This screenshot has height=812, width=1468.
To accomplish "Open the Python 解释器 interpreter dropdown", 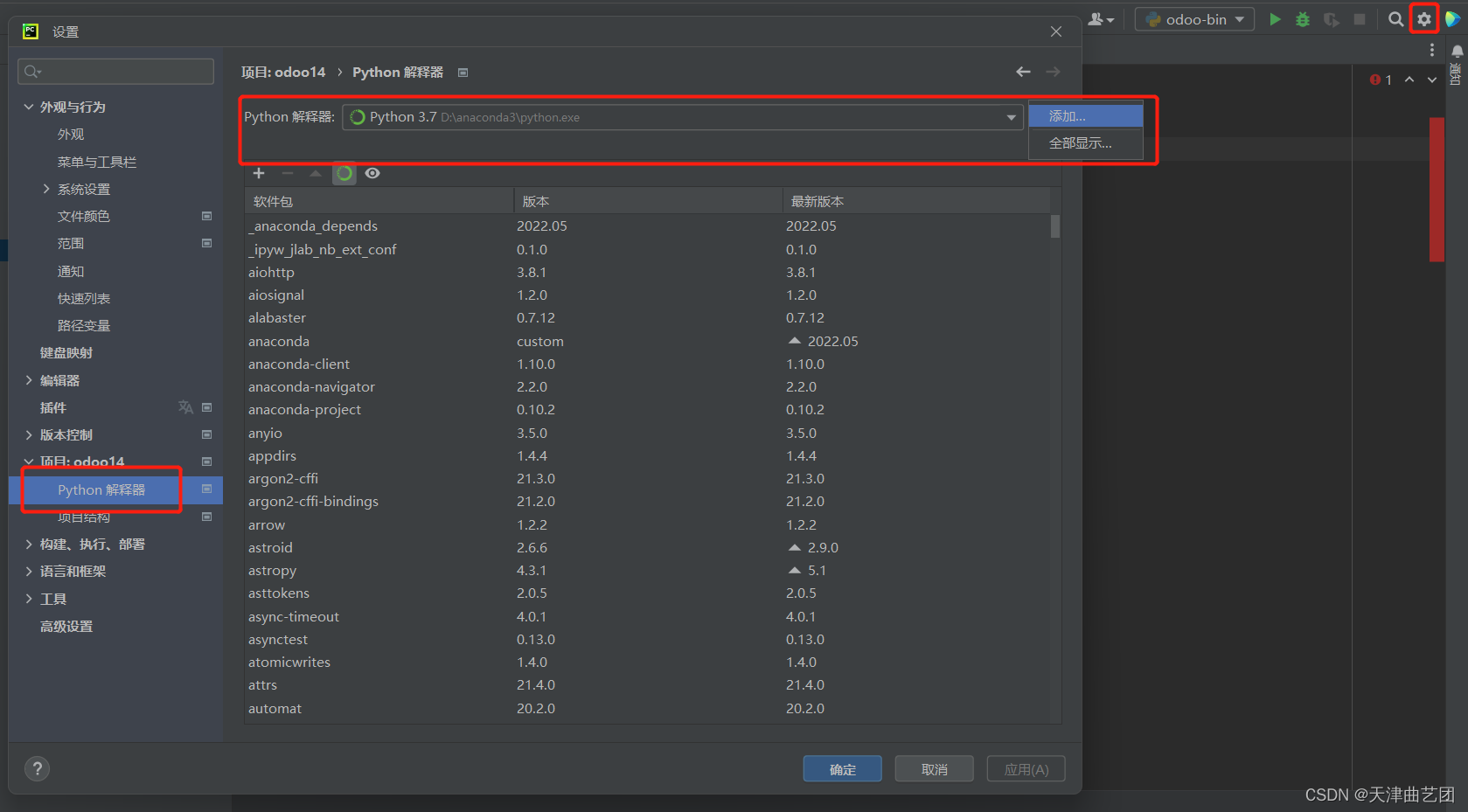I will pos(1010,116).
